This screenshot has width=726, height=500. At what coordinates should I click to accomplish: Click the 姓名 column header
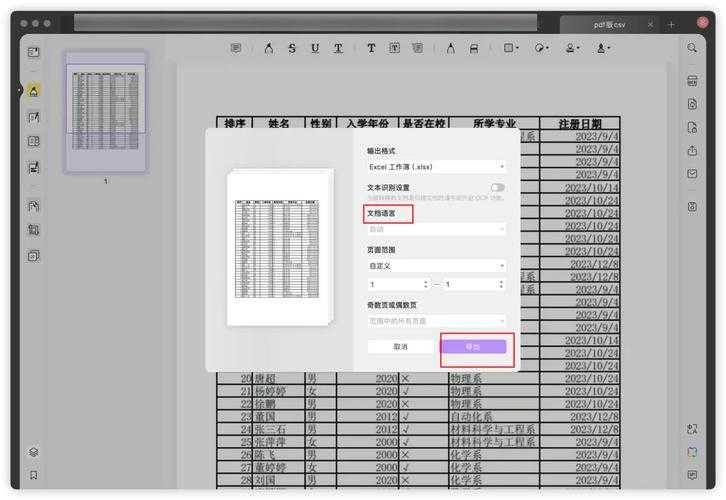click(279, 123)
